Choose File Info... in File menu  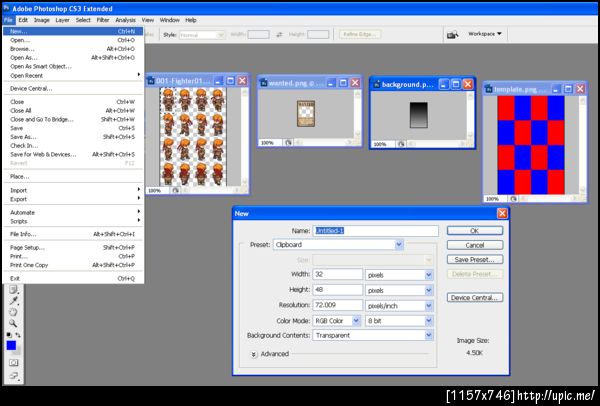pyautogui.click(x=73, y=234)
